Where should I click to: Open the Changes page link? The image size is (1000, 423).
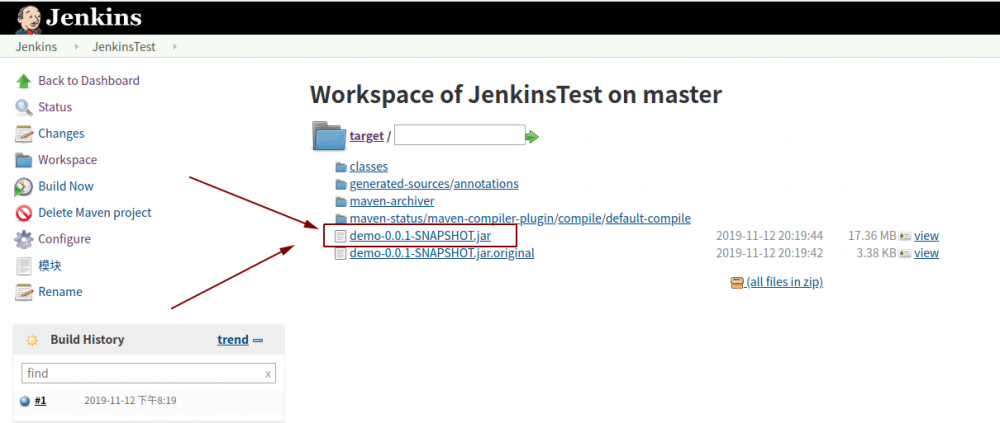click(61, 134)
